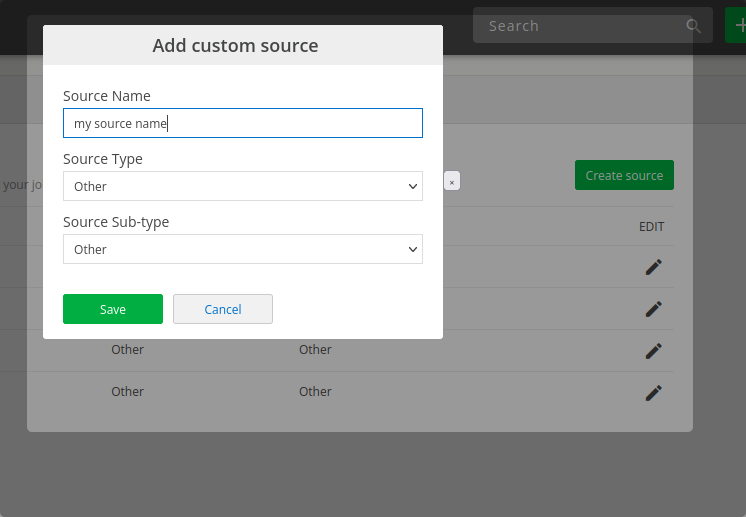Click the Source Sub-type label
Screen dimensions: 746x517
pyautogui.click(x=116, y=222)
